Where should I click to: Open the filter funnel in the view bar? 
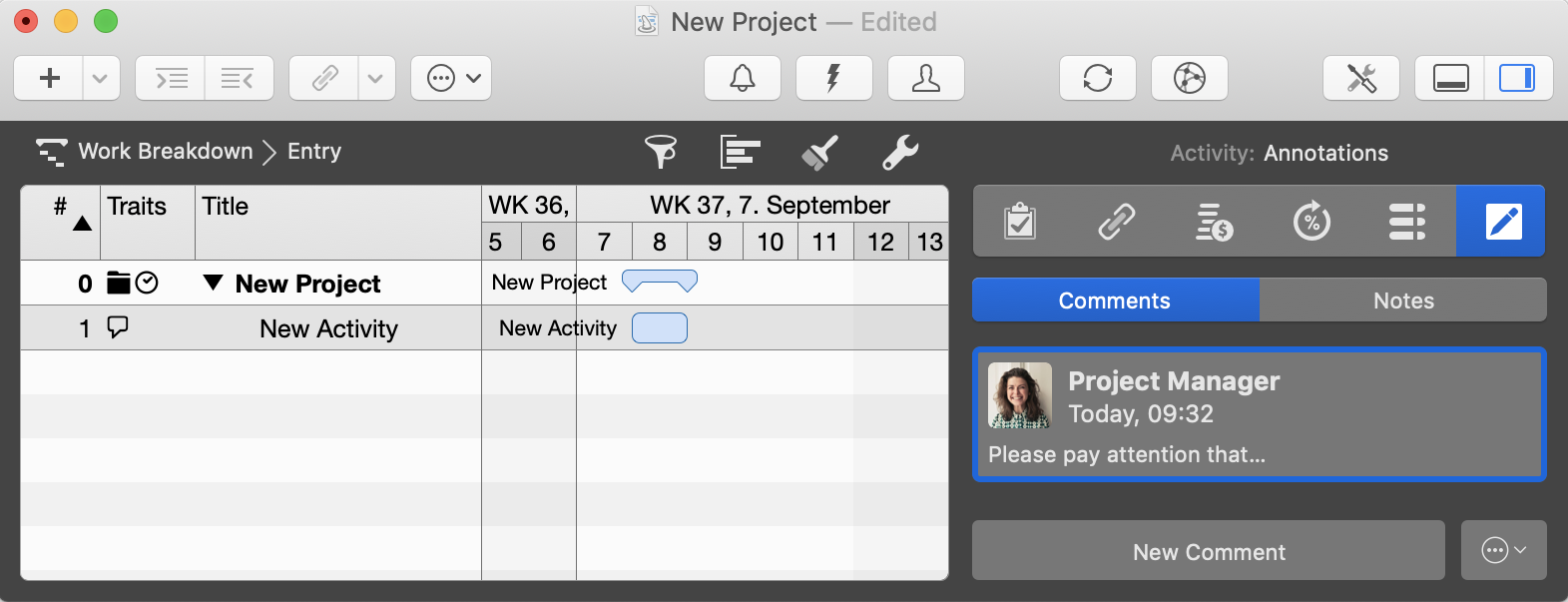coord(660,152)
